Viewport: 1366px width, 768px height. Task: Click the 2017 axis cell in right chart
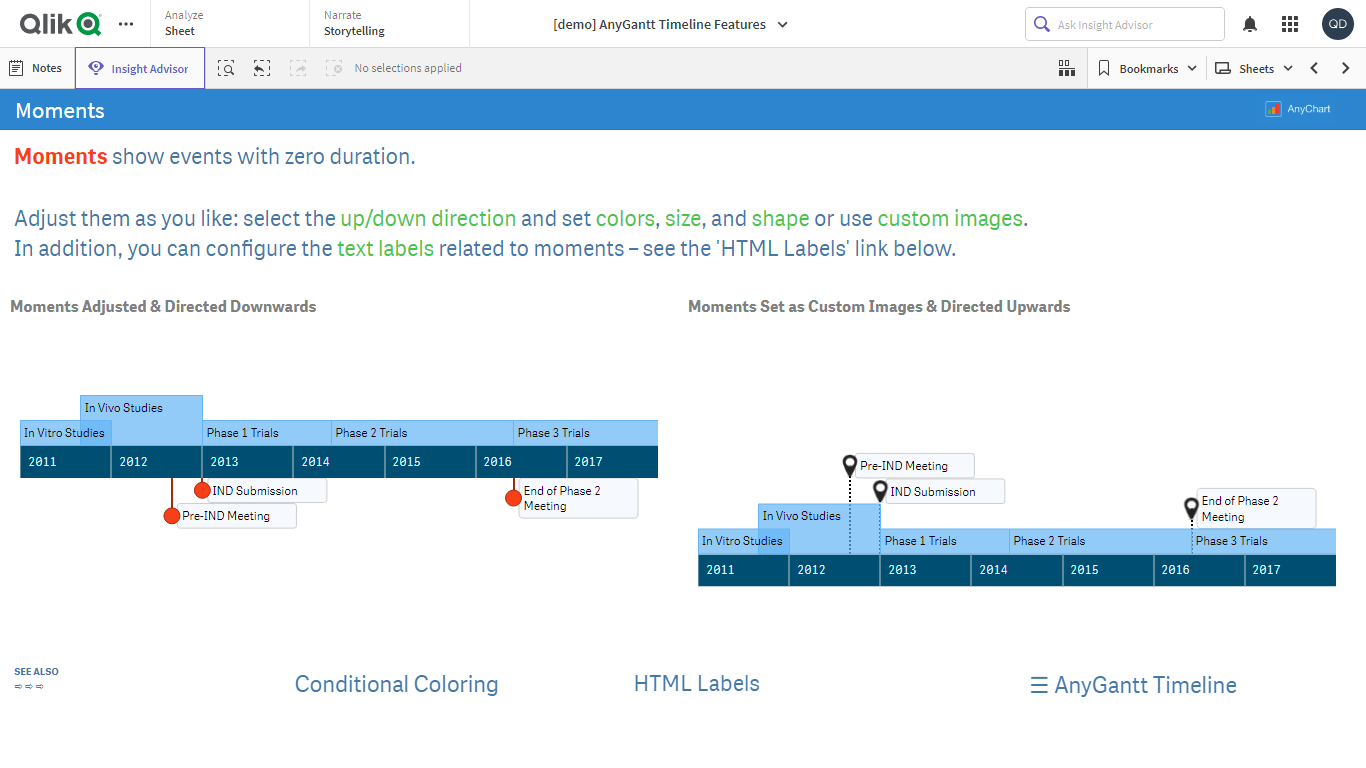1290,570
